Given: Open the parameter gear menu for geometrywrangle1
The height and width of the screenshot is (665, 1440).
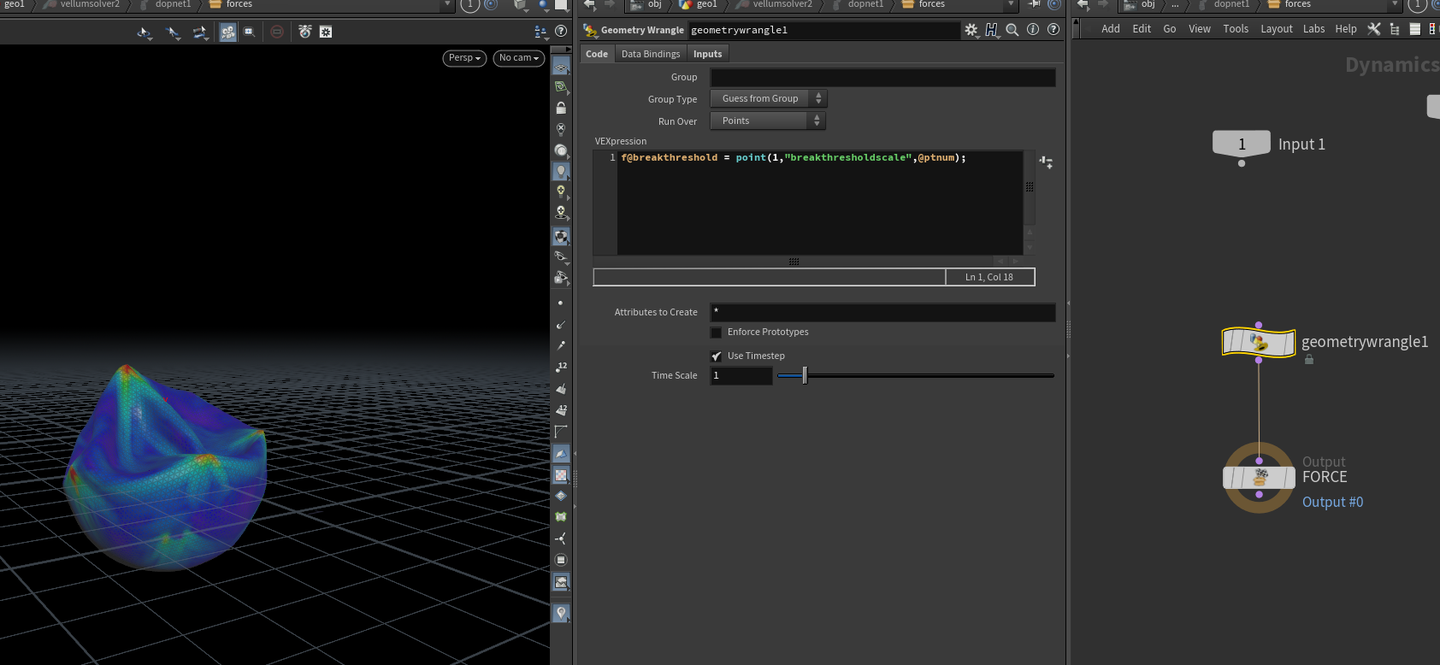Looking at the screenshot, I should [971, 30].
